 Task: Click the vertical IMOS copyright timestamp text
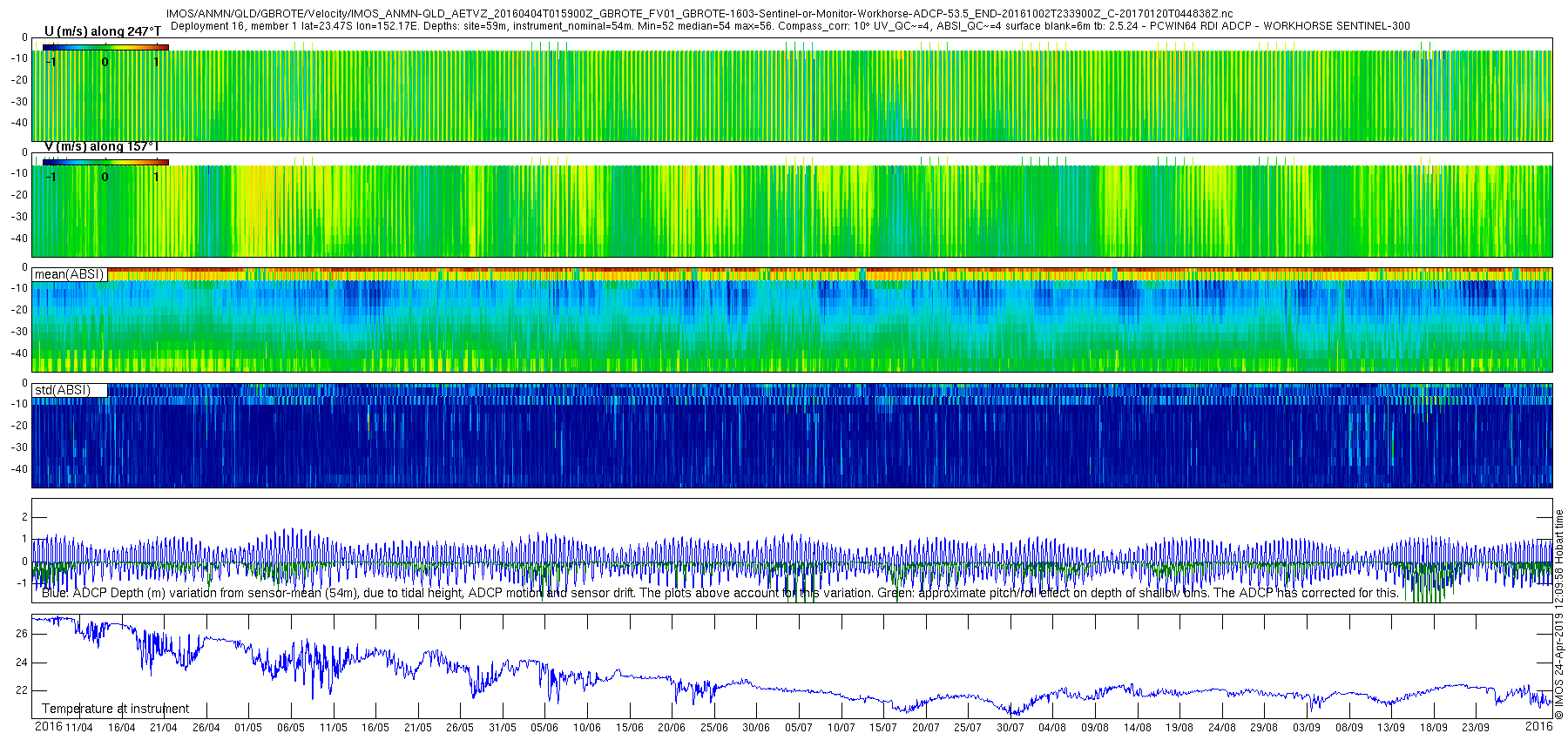1559,614
